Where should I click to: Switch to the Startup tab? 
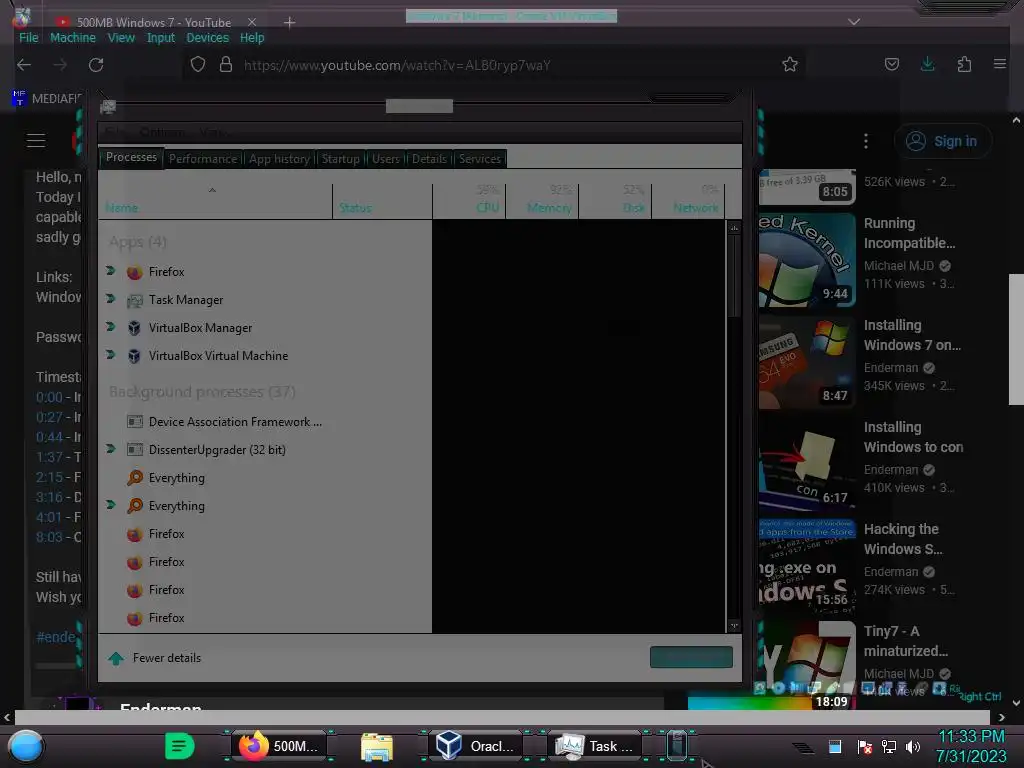340,159
